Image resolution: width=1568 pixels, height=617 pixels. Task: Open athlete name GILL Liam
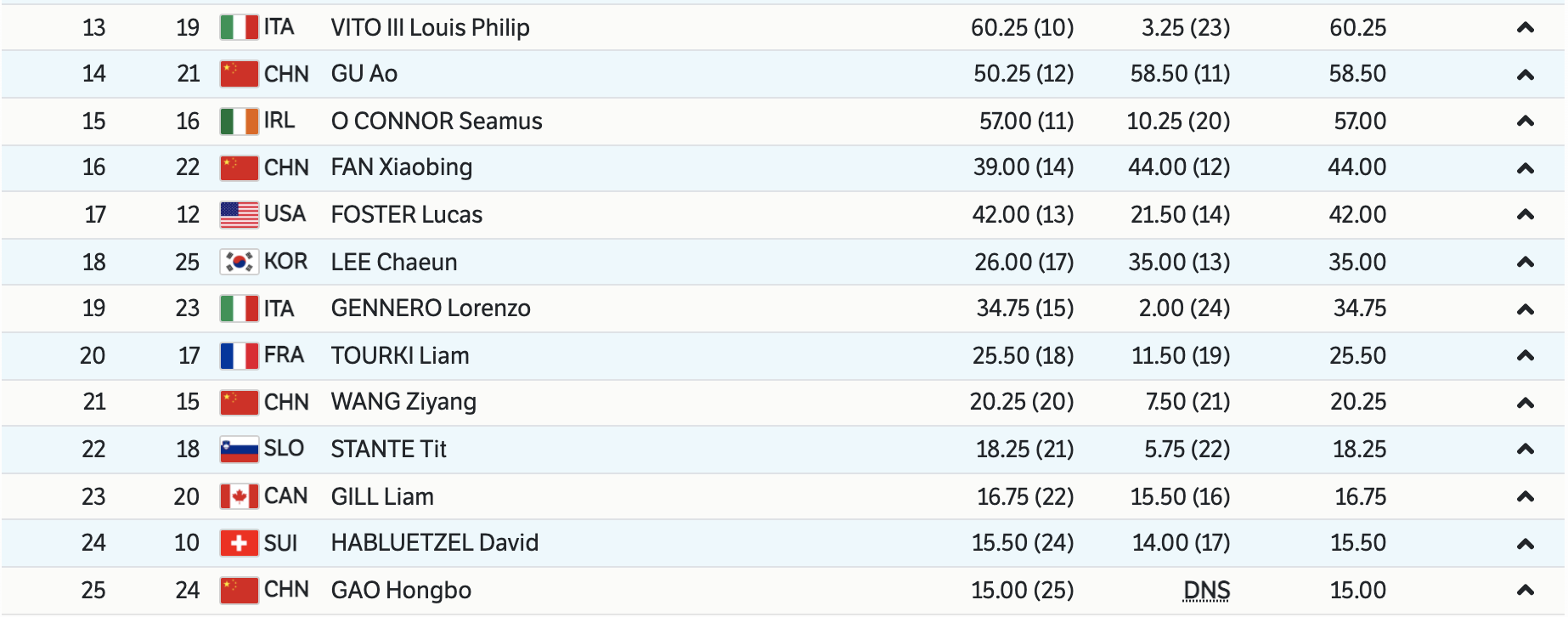pyautogui.click(x=382, y=496)
